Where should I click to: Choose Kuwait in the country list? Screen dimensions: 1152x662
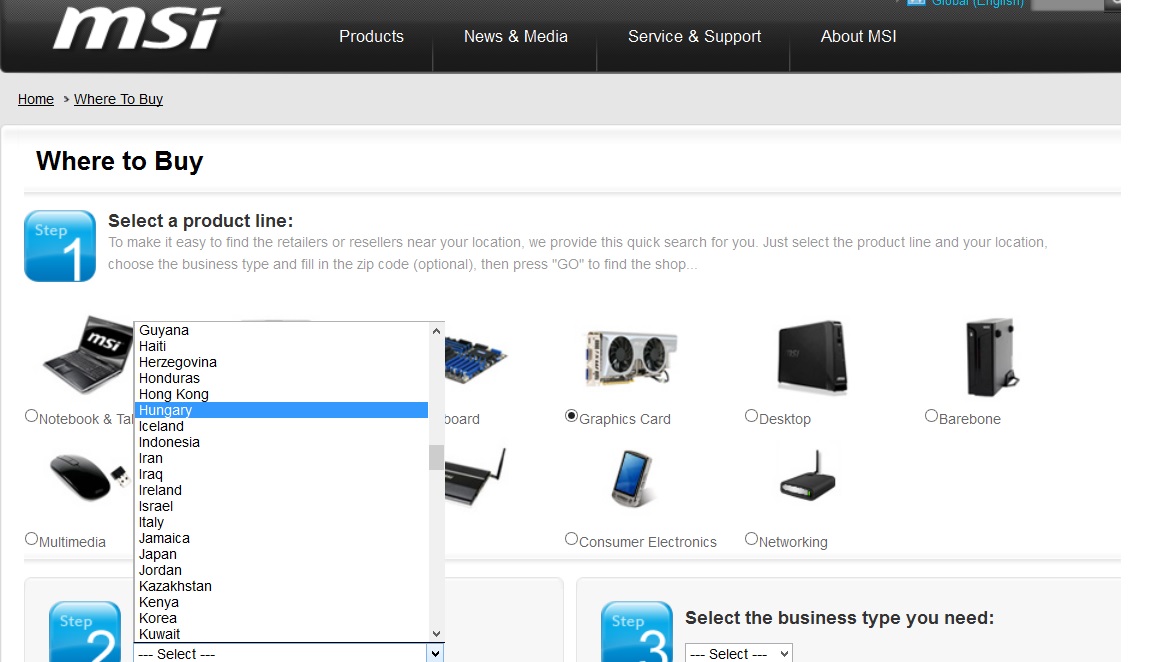coord(281,634)
